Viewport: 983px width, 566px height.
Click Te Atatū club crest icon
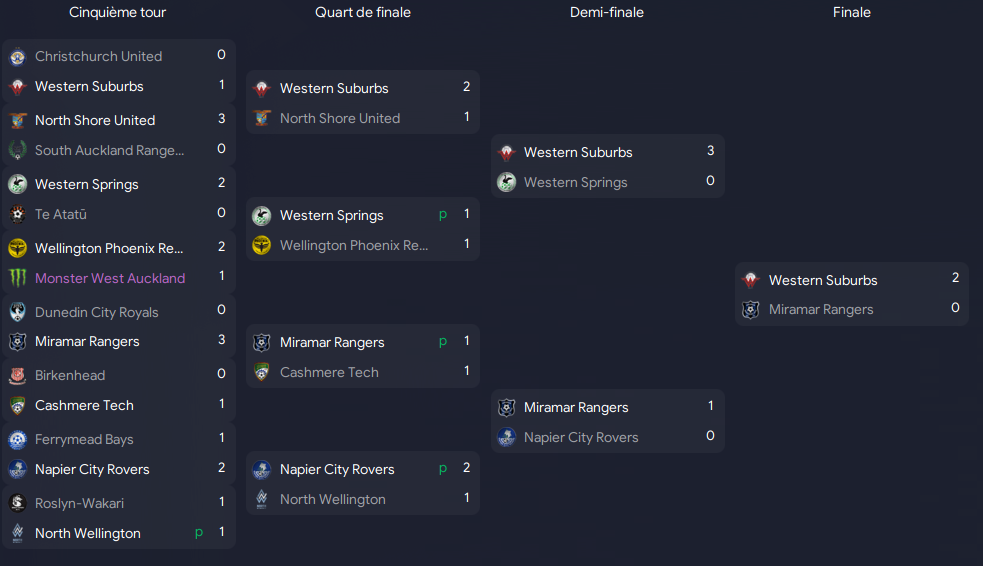pos(18,214)
